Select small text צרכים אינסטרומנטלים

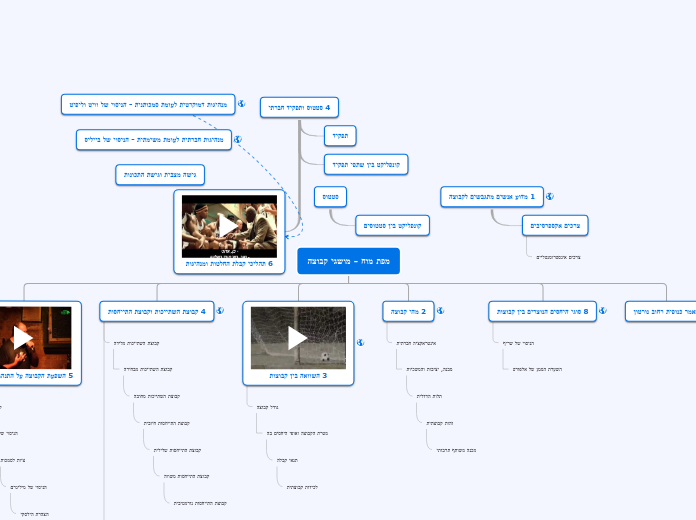pos(558,257)
